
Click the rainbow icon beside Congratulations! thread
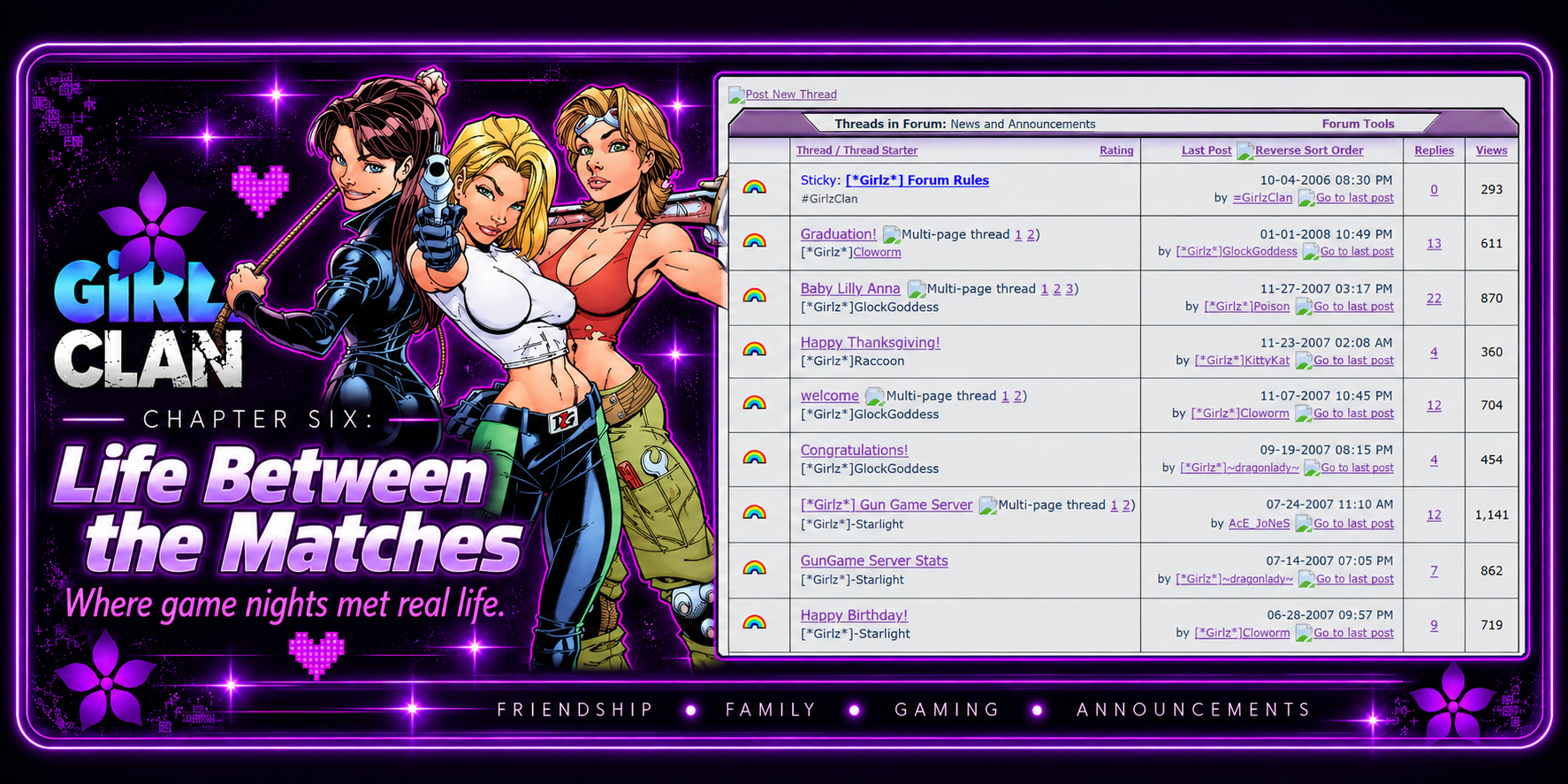[x=754, y=458]
